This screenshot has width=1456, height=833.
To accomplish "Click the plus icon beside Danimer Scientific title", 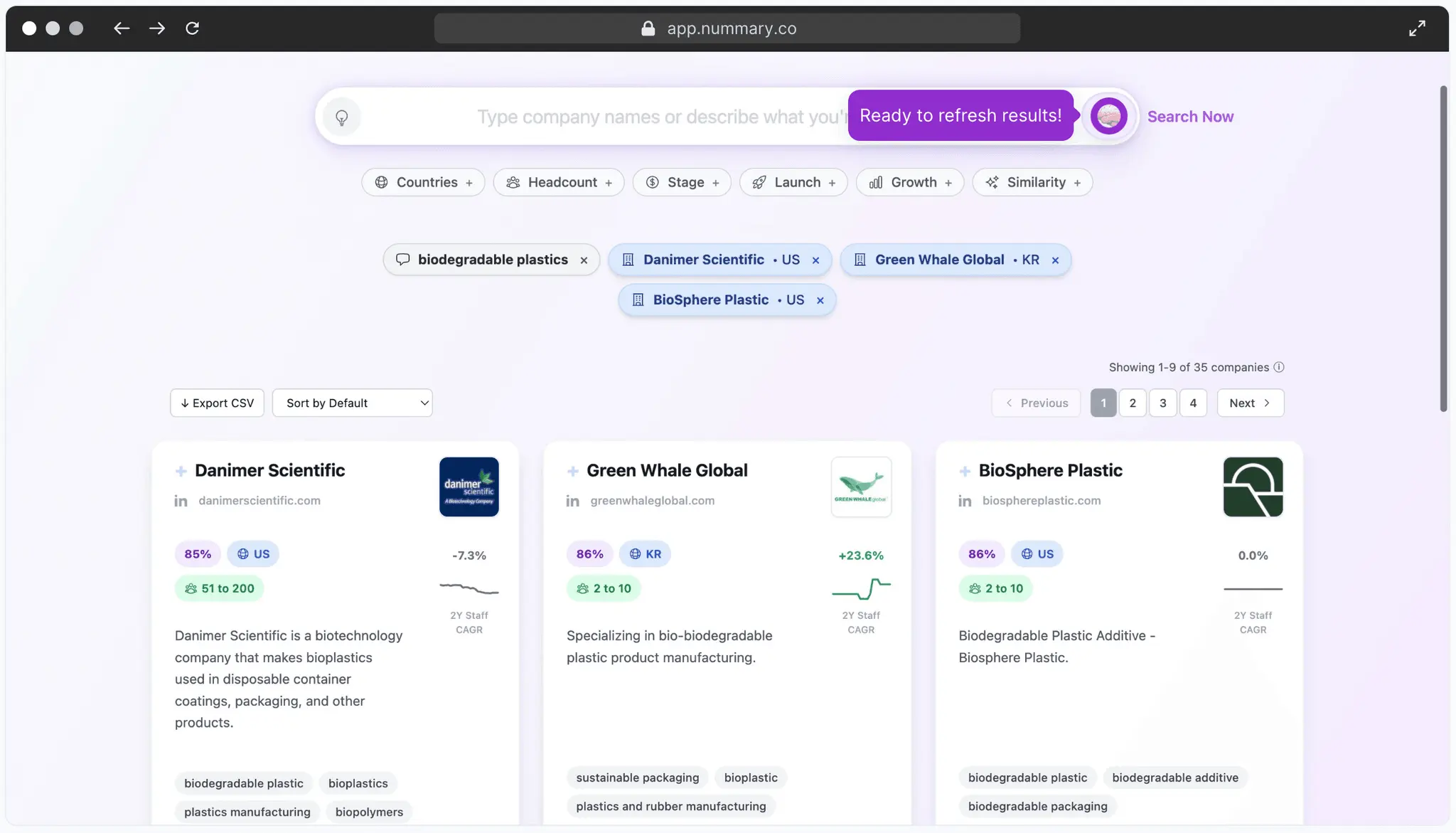I will [x=181, y=471].
